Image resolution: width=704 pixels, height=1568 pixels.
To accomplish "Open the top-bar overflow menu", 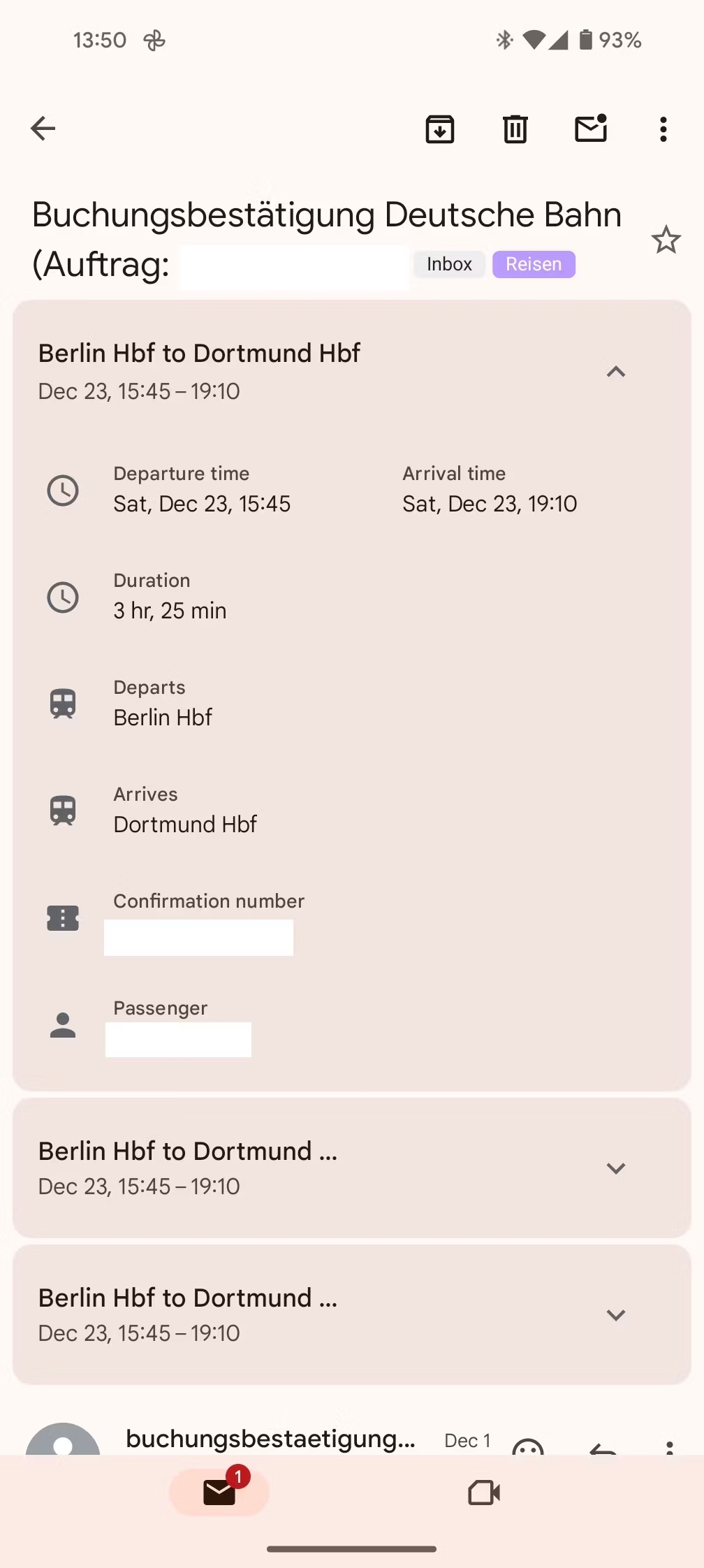I will point(663,129).
